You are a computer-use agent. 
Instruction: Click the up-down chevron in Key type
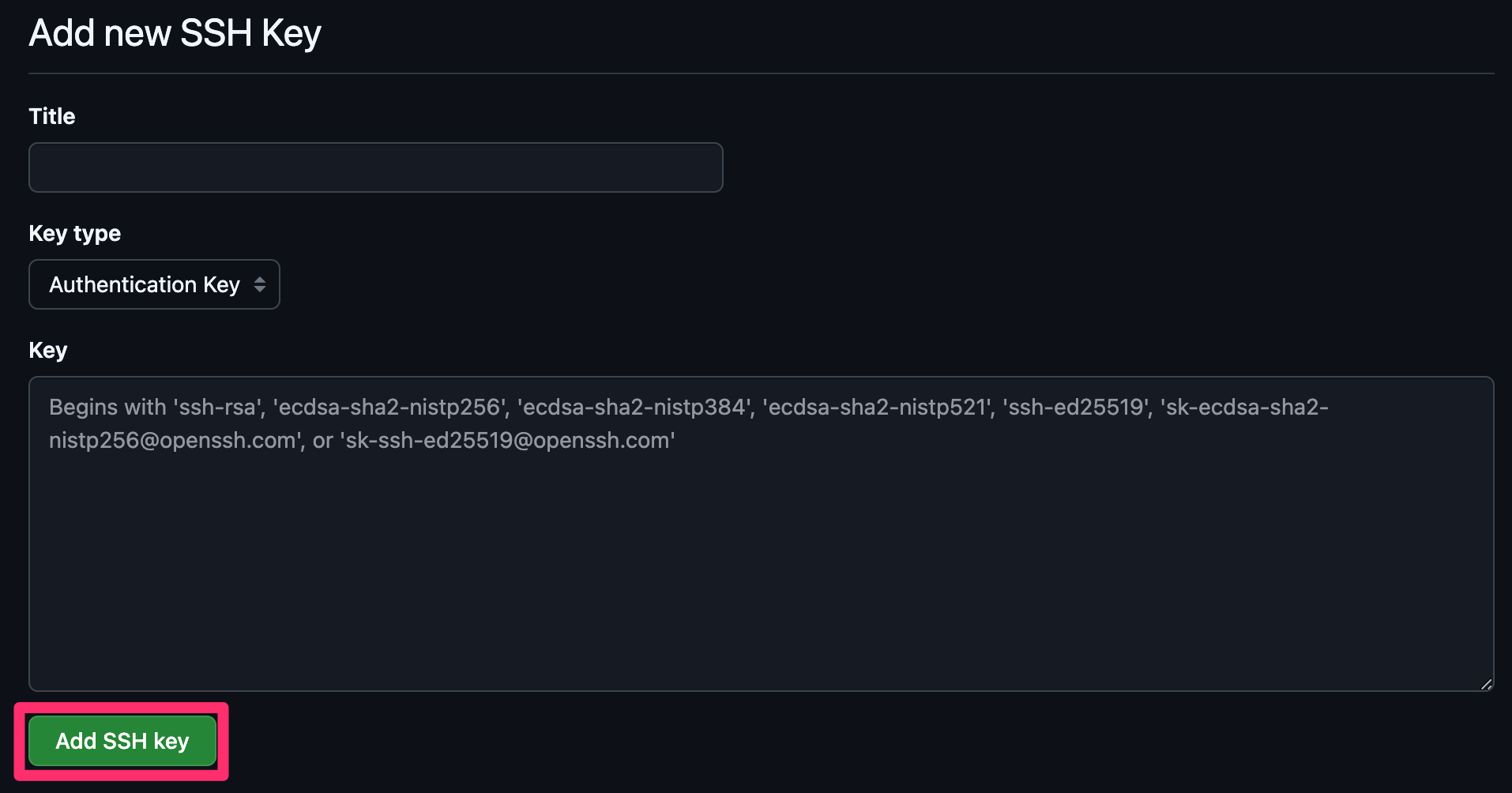click(261, 284)
